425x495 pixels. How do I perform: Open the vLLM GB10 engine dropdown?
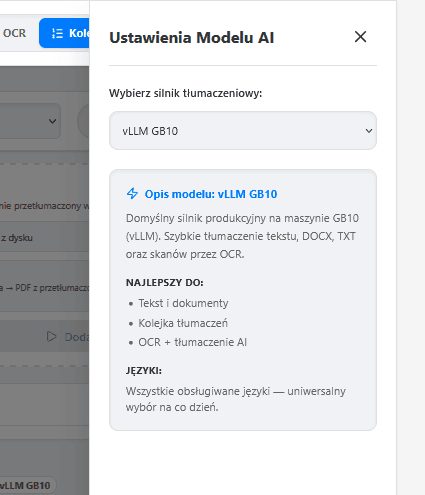click(x=243, y=131)
